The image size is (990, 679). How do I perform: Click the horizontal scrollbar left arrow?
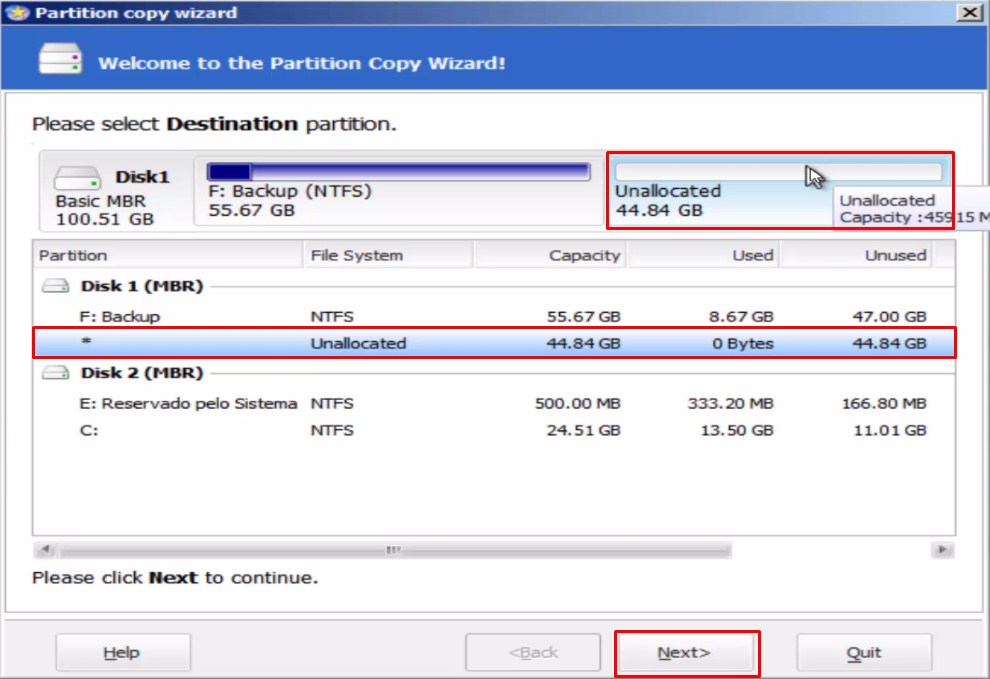pos(45,550)
